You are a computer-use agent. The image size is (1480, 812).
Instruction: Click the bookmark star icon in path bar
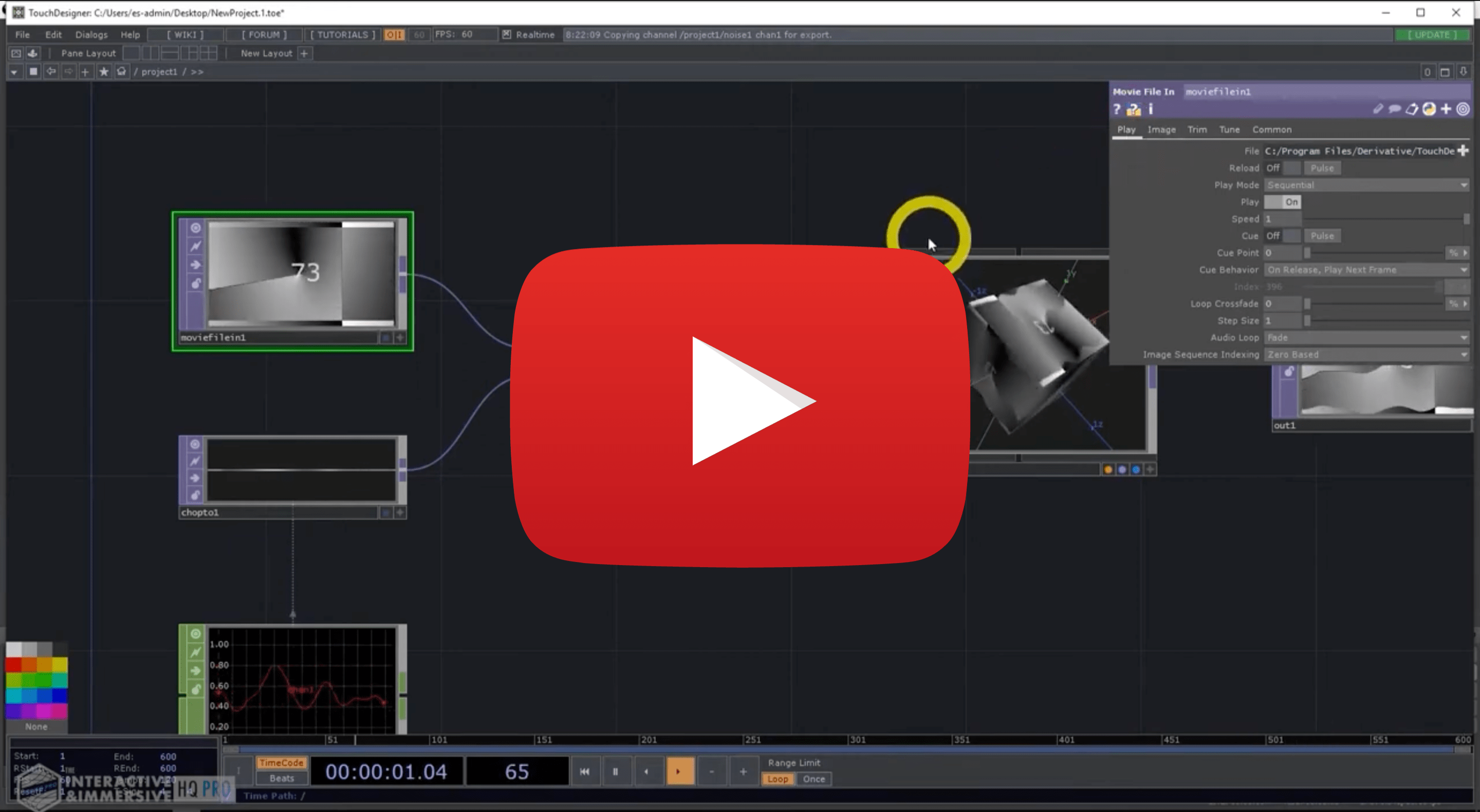coord(103,72)
